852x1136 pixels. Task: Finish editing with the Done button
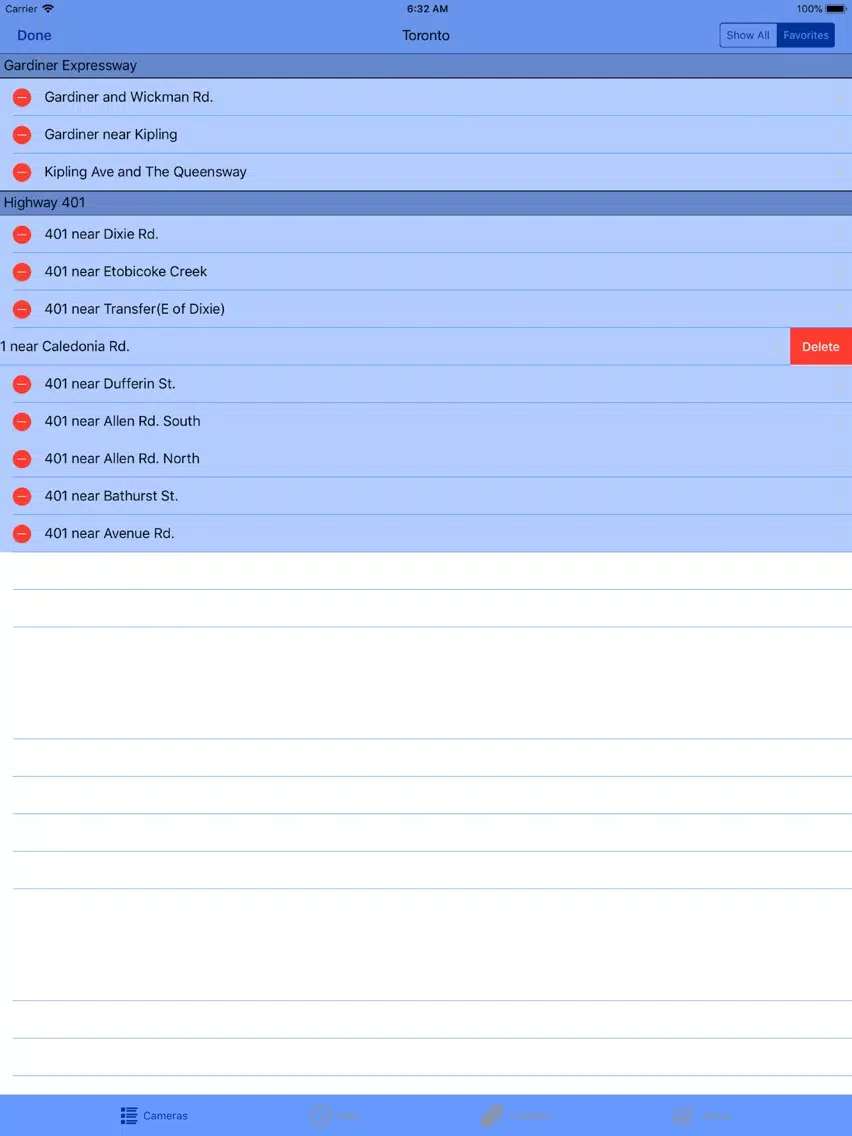(x=34, y=36)
